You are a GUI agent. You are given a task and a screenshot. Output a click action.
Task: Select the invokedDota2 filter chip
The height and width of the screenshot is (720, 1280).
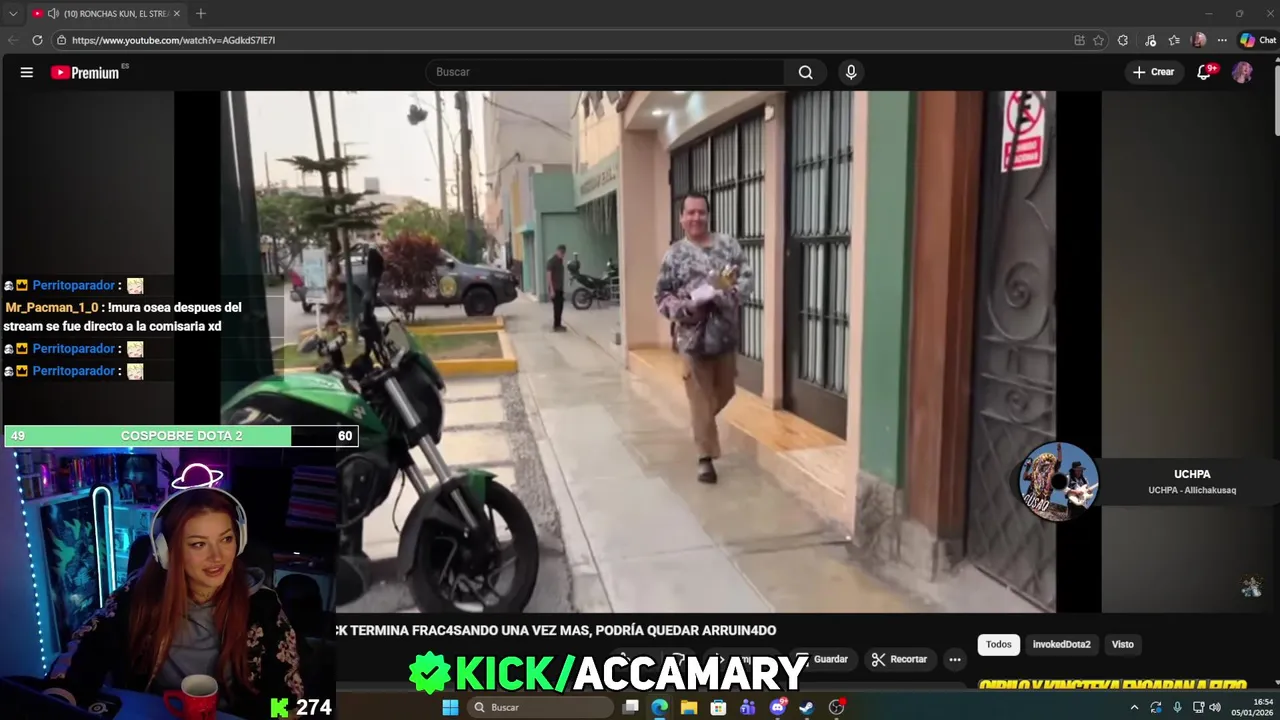[x=1061, y=645]
